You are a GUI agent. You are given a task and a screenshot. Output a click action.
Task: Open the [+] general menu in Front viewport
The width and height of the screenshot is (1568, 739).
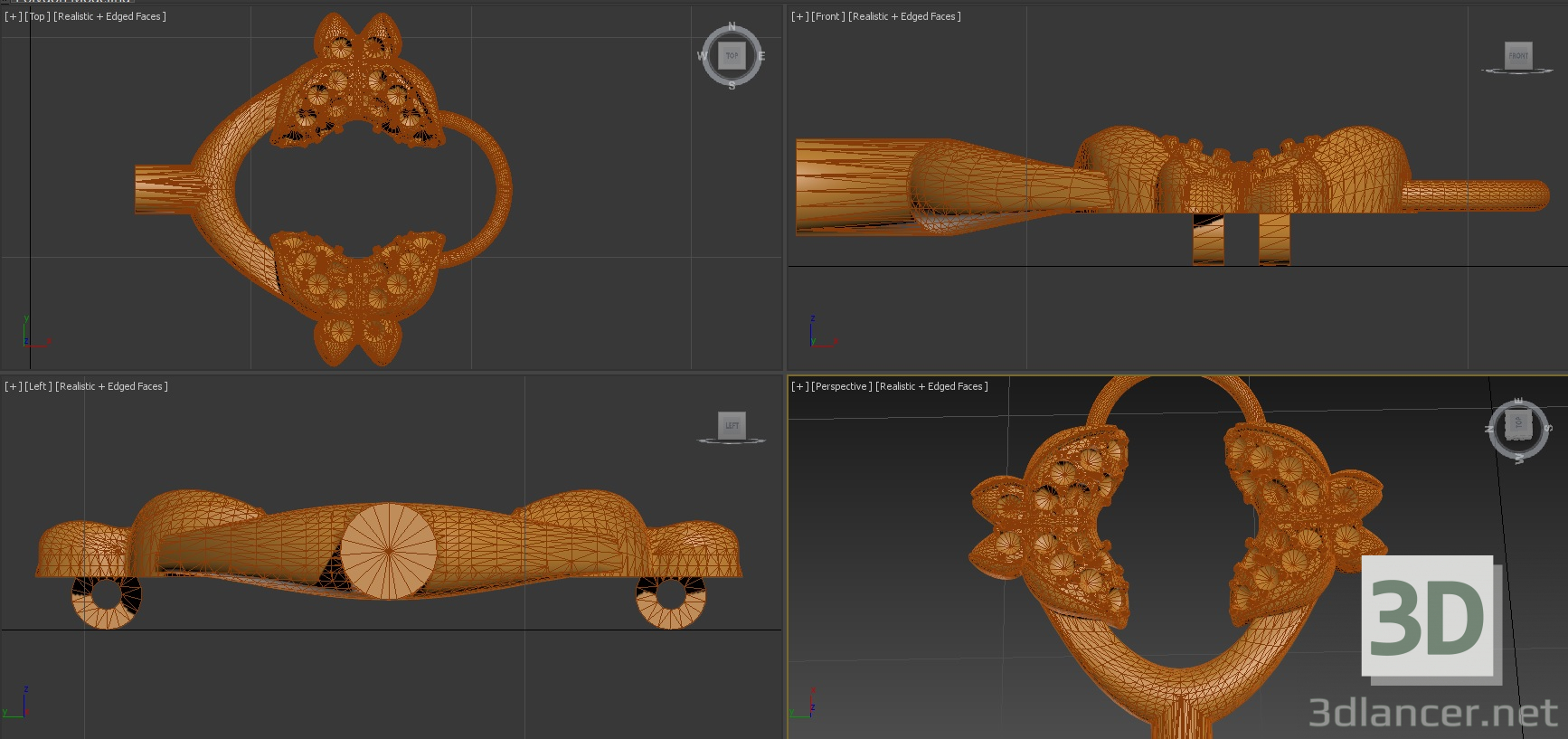[x=799, y=16]
